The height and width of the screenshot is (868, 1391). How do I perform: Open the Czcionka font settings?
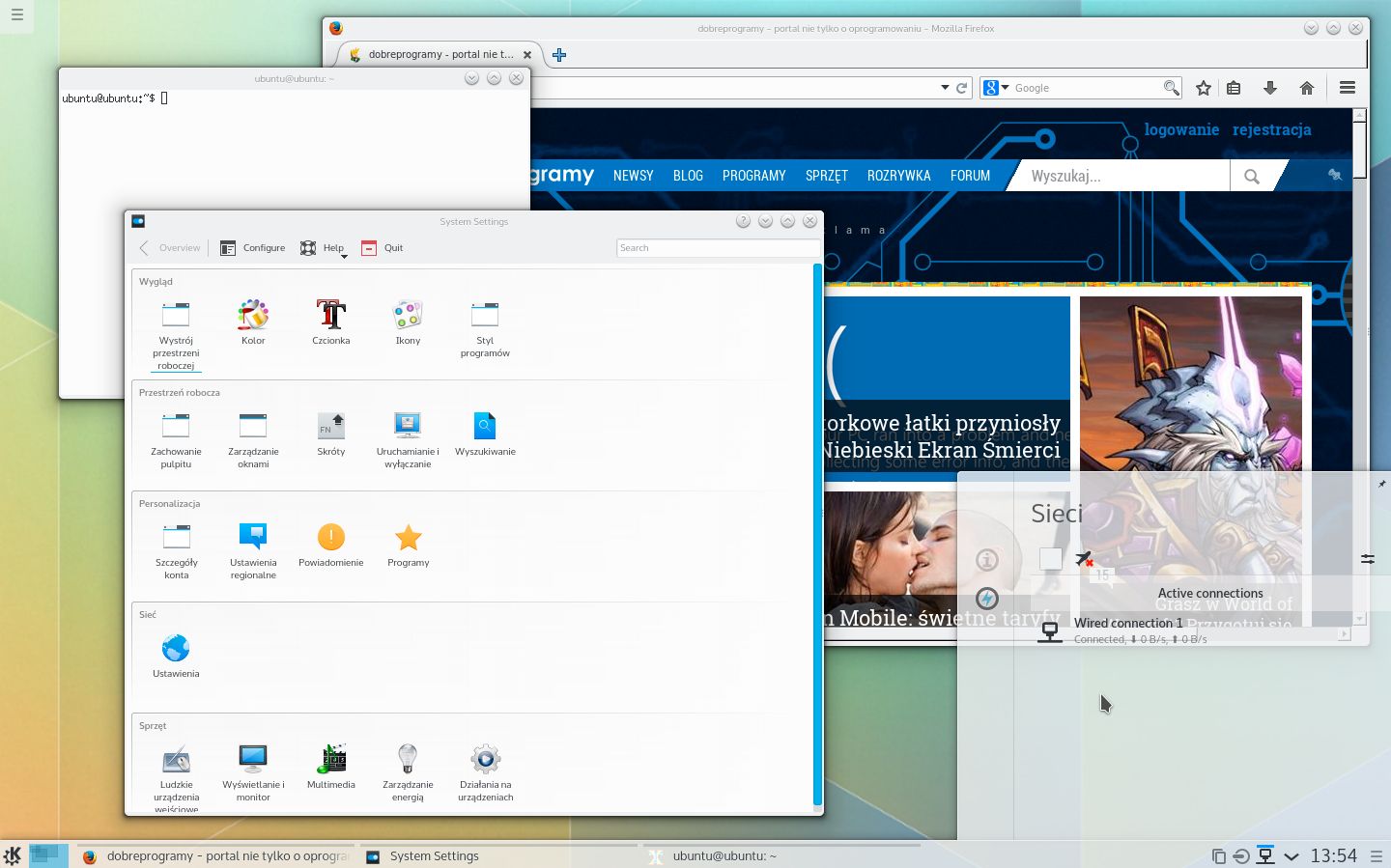[331, 322]
